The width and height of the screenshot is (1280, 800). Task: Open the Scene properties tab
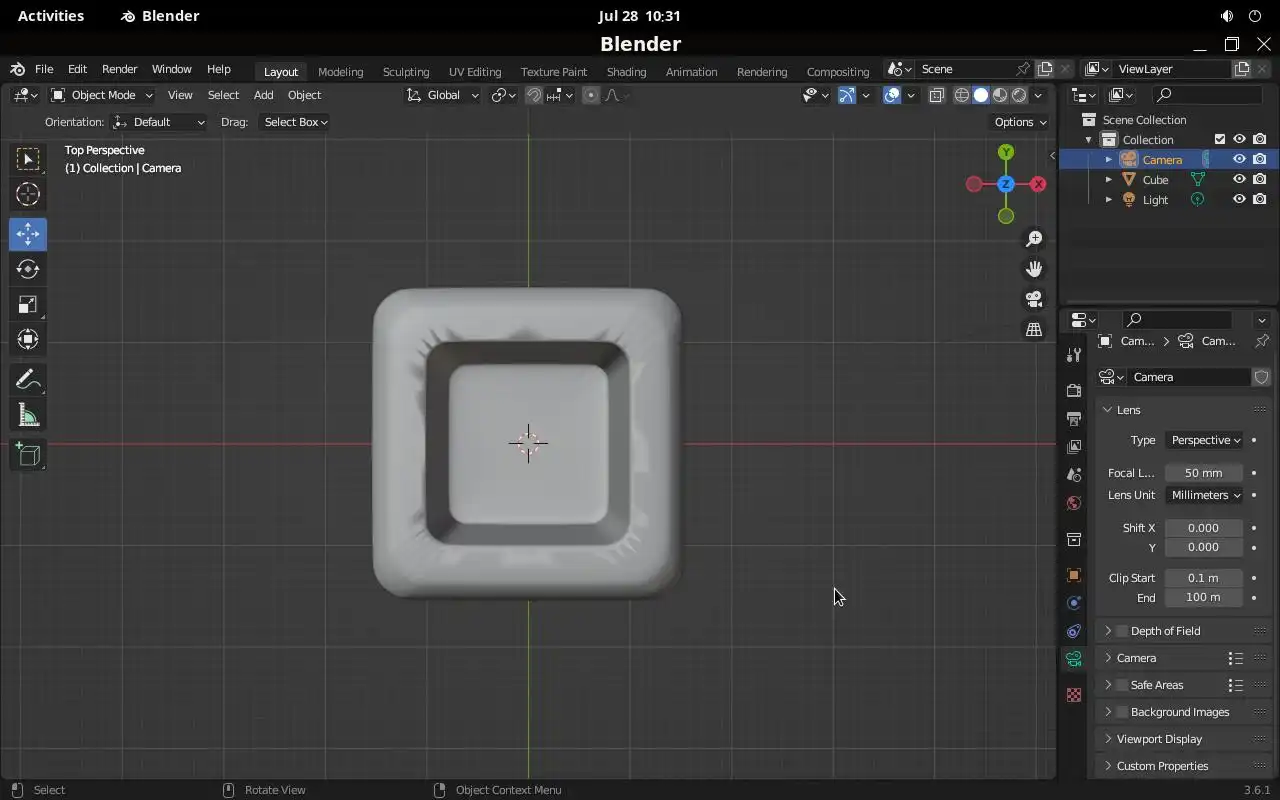pyautogui.click(x=1074, y=475)
